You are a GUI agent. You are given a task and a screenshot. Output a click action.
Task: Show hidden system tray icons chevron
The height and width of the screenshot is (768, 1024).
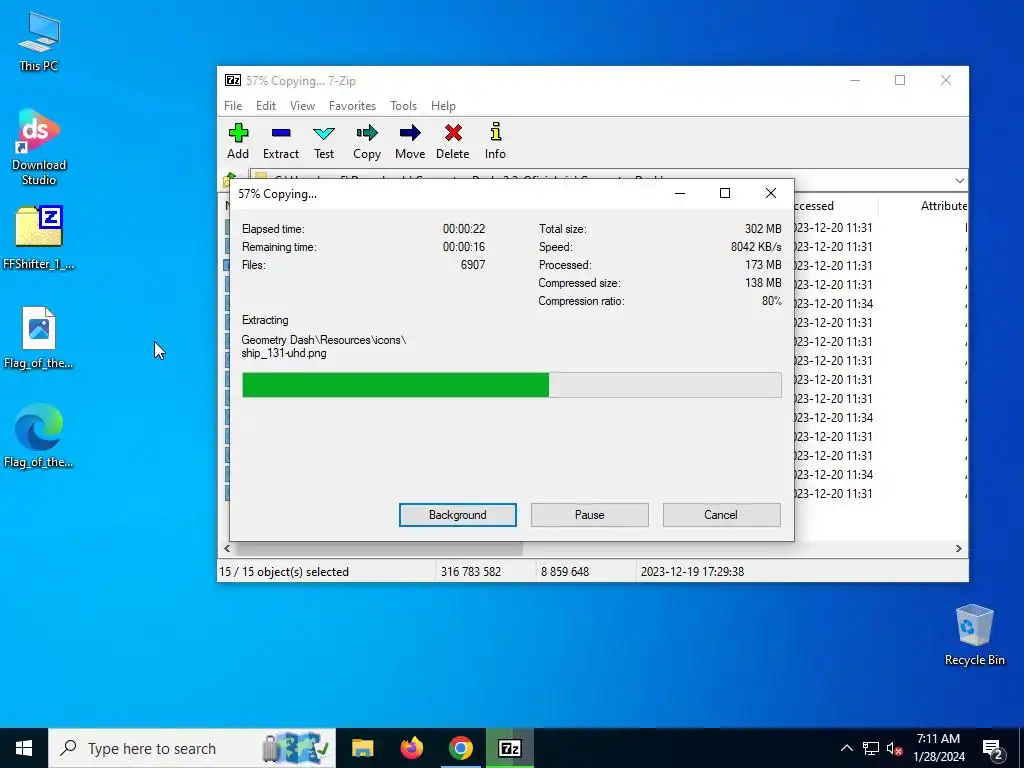[846, 748]
